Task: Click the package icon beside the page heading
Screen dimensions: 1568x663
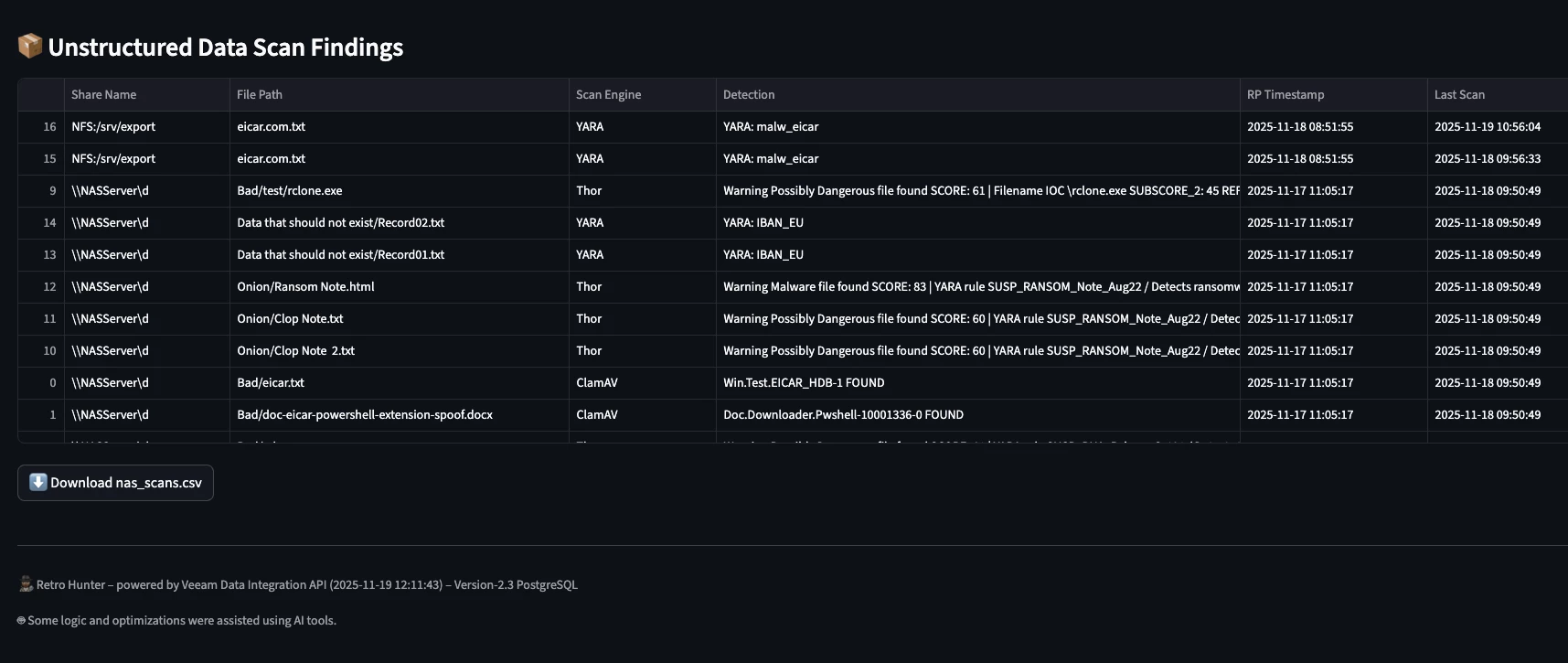Action: tap(30, 46)
